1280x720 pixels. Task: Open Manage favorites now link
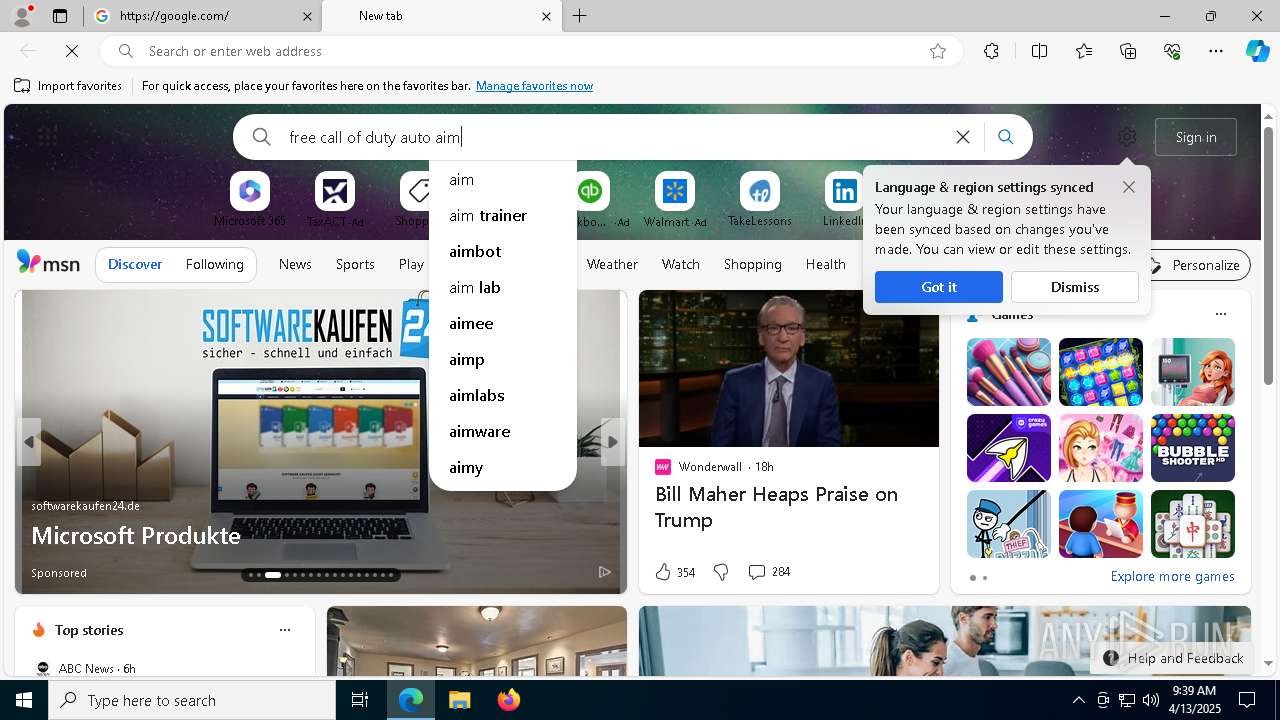(534, 86)
